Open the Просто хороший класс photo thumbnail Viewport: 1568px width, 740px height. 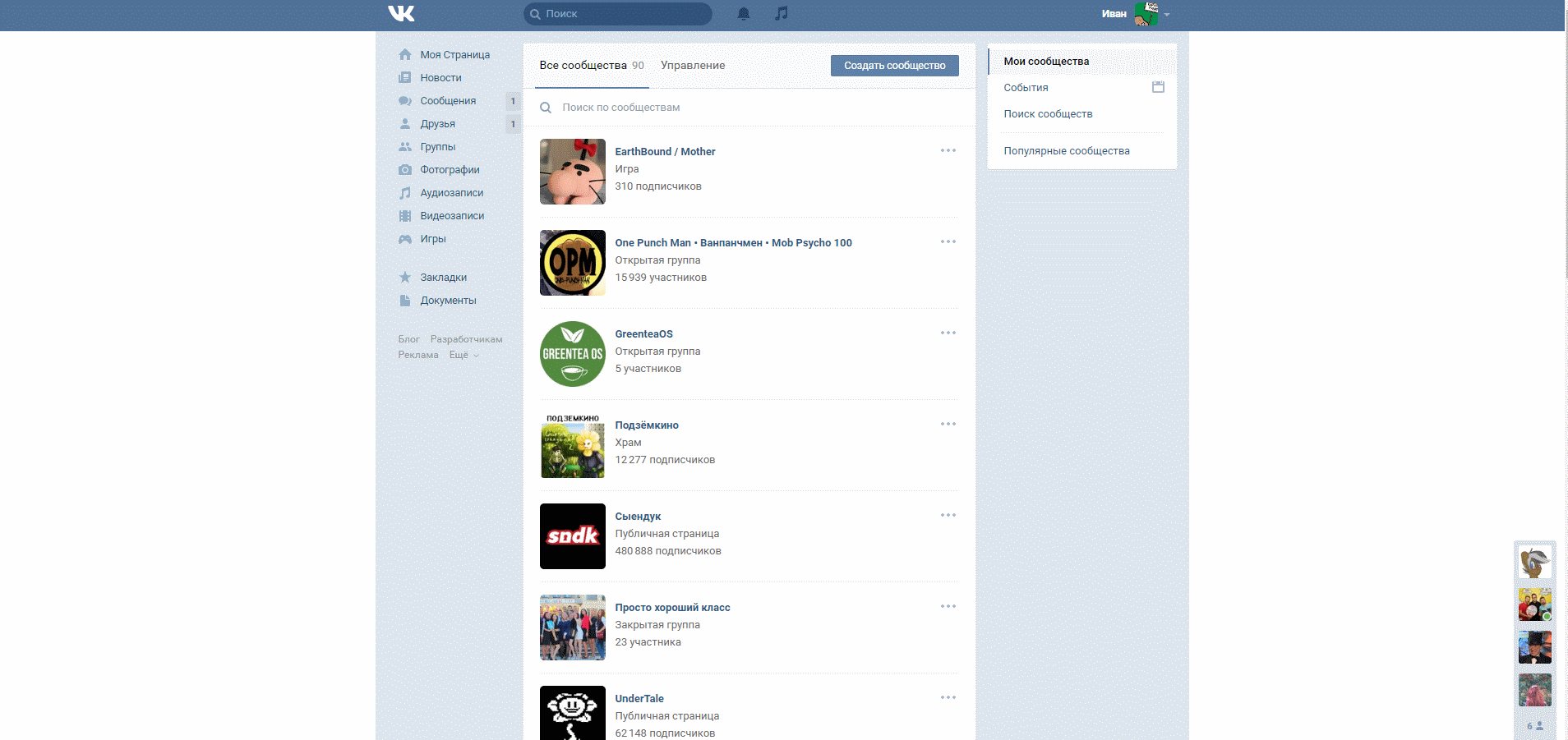click(x=573, y=627)
